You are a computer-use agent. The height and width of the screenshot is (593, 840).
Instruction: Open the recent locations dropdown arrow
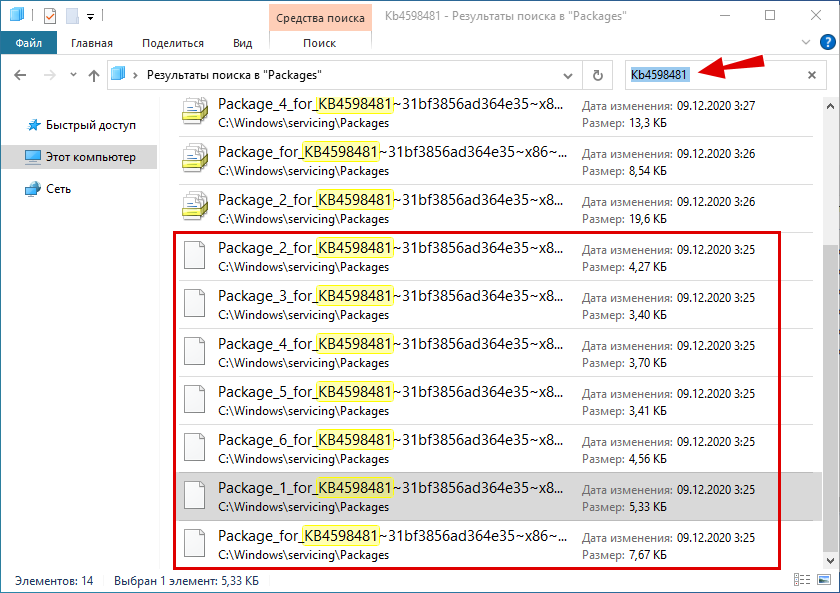pos(73,75)
